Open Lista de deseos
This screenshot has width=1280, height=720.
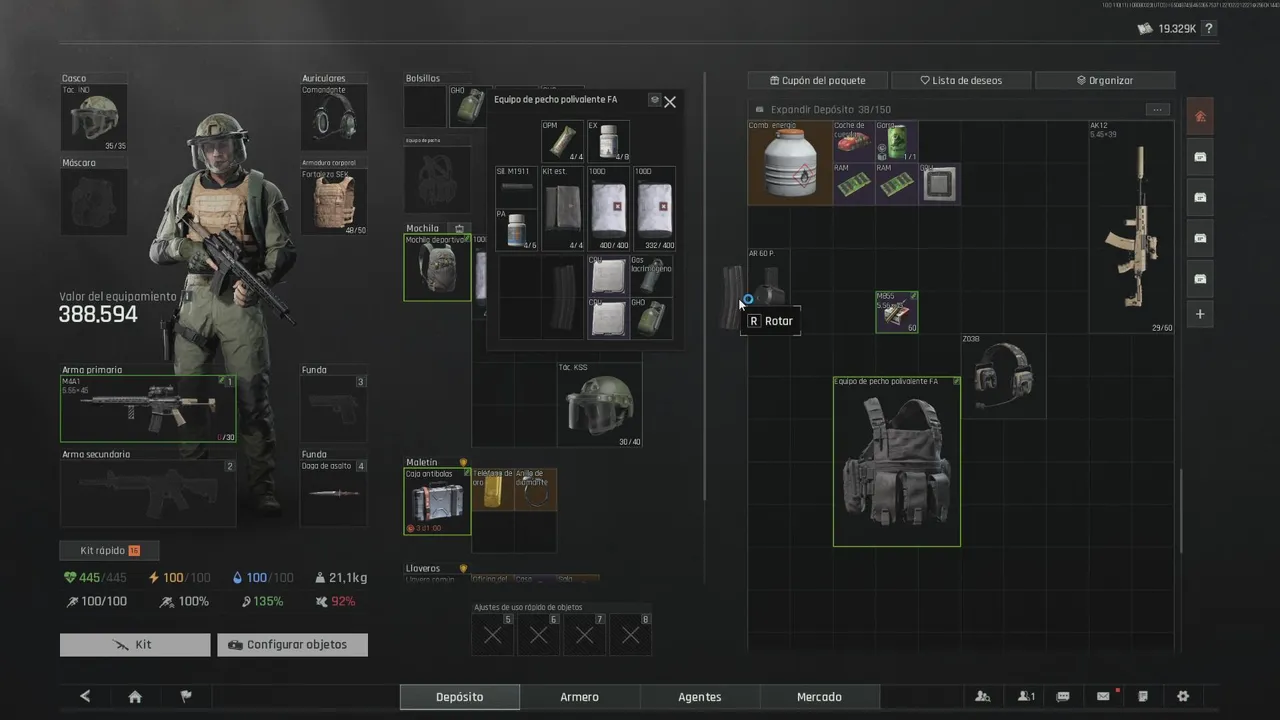961,80
